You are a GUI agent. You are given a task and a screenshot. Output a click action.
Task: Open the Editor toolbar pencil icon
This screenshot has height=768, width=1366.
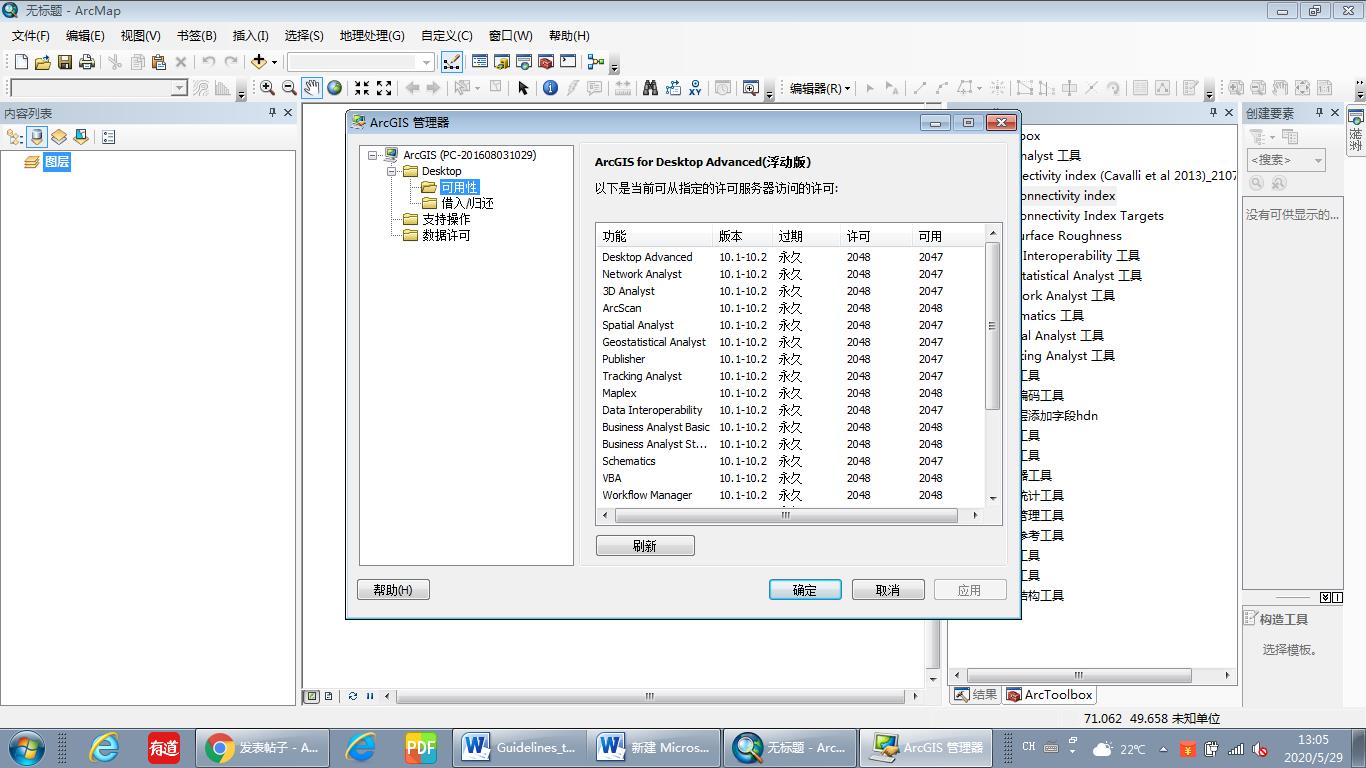pyautogui.click(x=451, y=62)
